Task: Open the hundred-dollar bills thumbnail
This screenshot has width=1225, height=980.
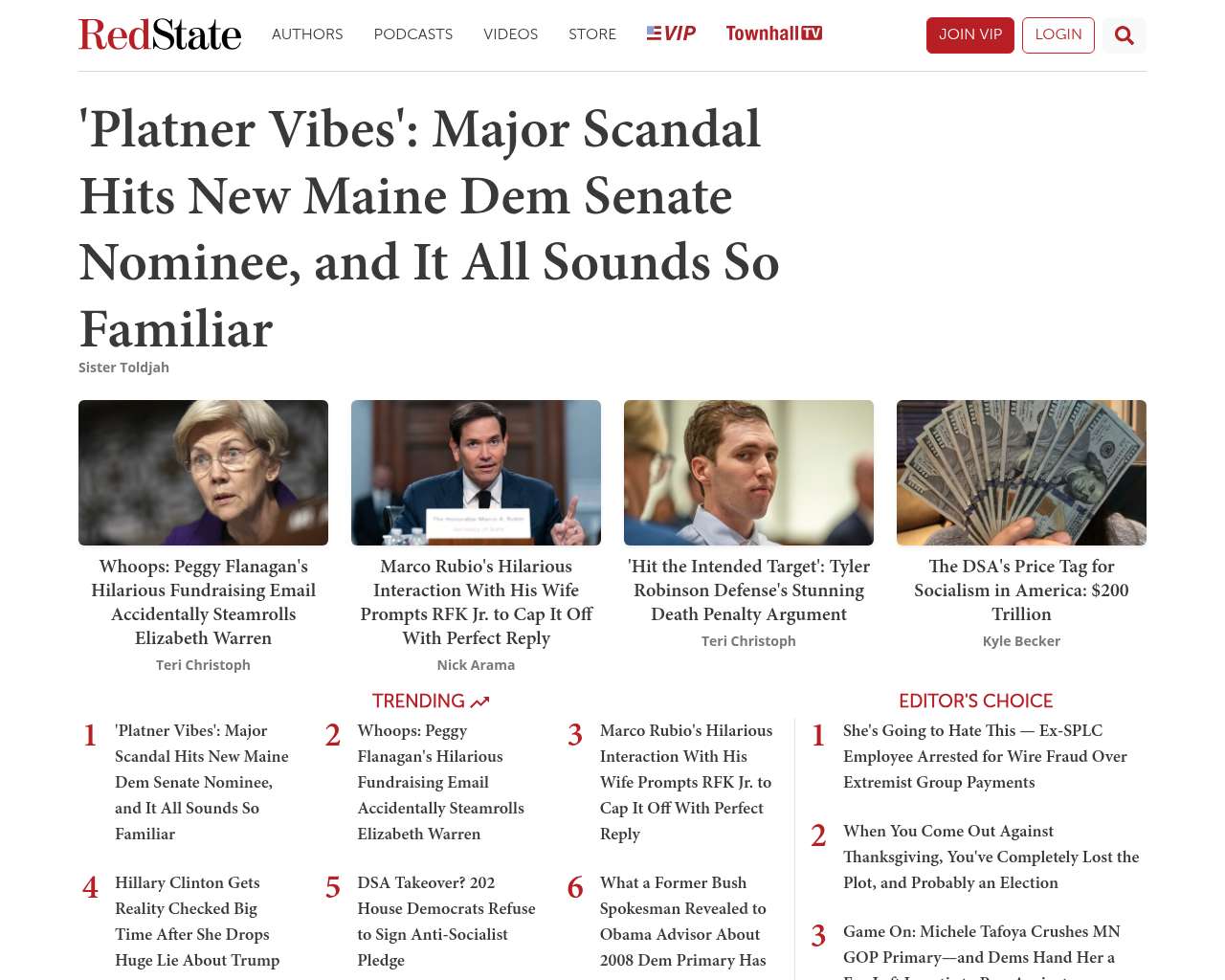Action: tap(1021, 473)
